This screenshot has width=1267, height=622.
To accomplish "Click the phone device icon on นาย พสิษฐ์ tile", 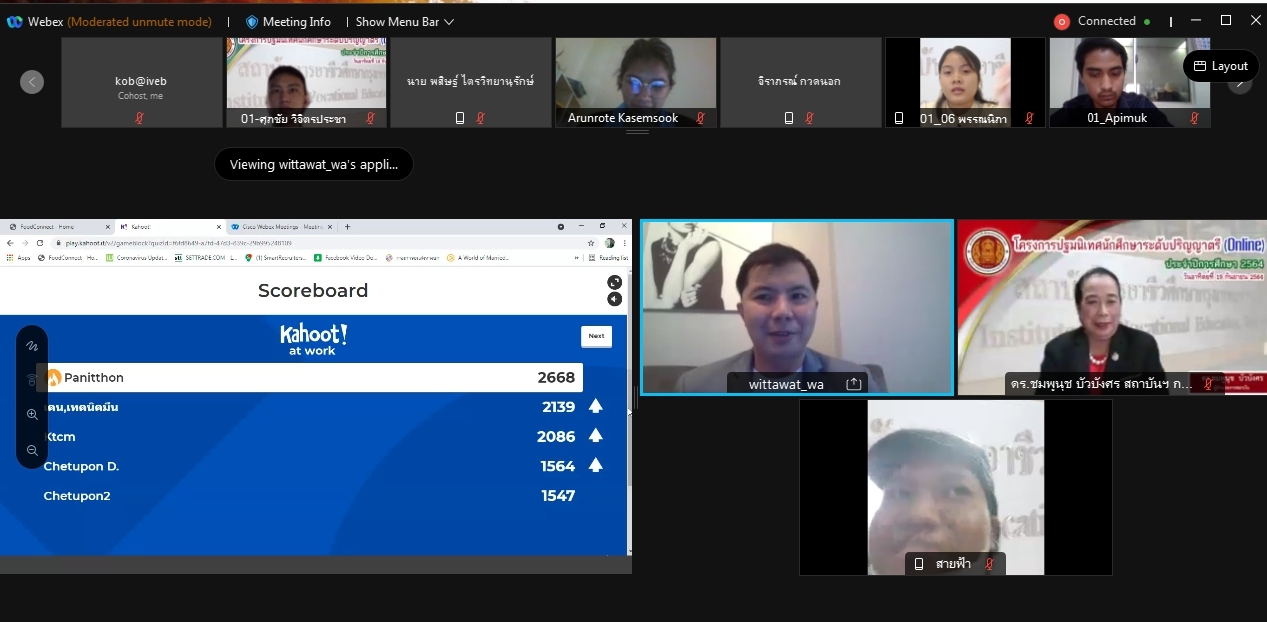I will pyautogui.click(x=460, y=118).
